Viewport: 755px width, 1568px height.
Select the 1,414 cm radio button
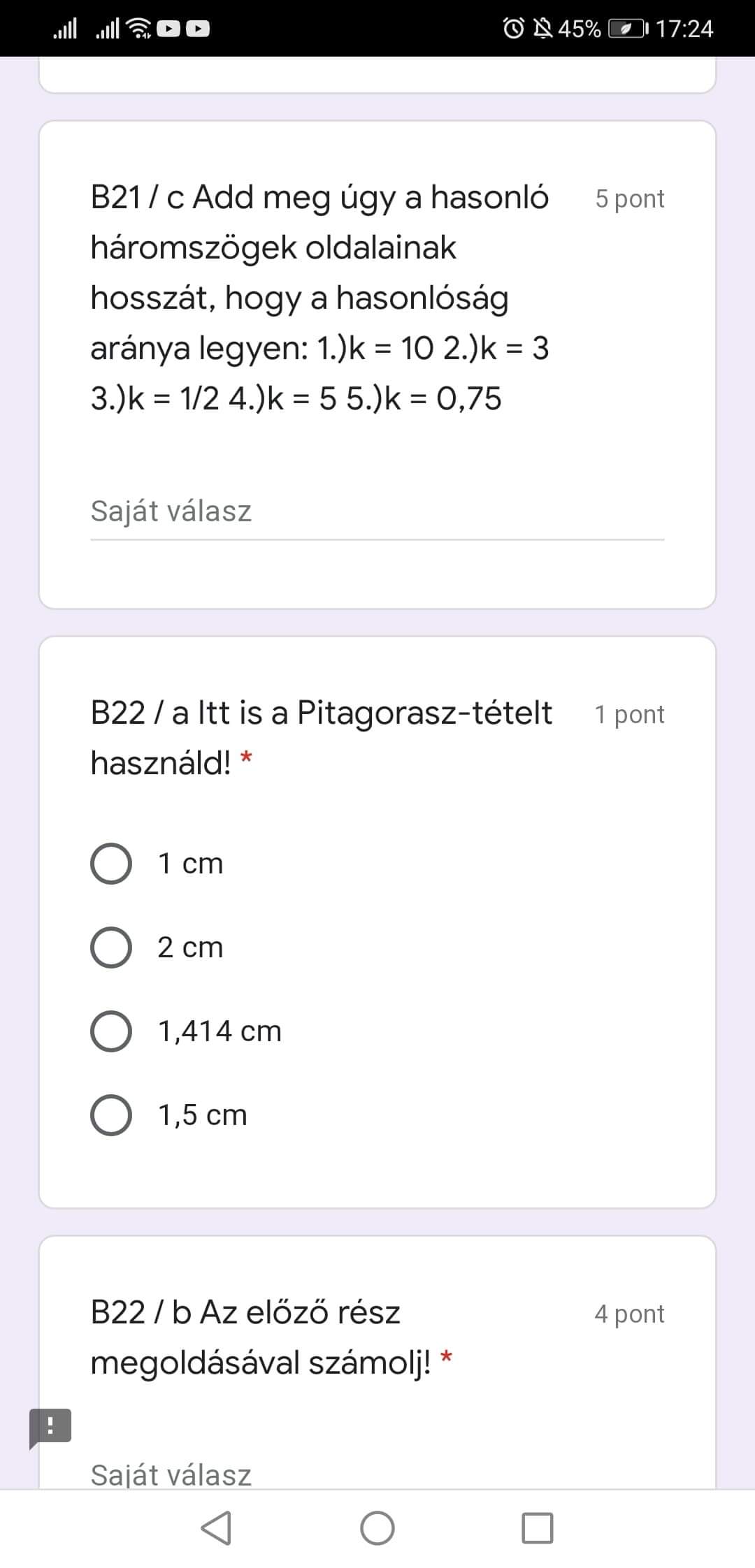click(111, 1031)
